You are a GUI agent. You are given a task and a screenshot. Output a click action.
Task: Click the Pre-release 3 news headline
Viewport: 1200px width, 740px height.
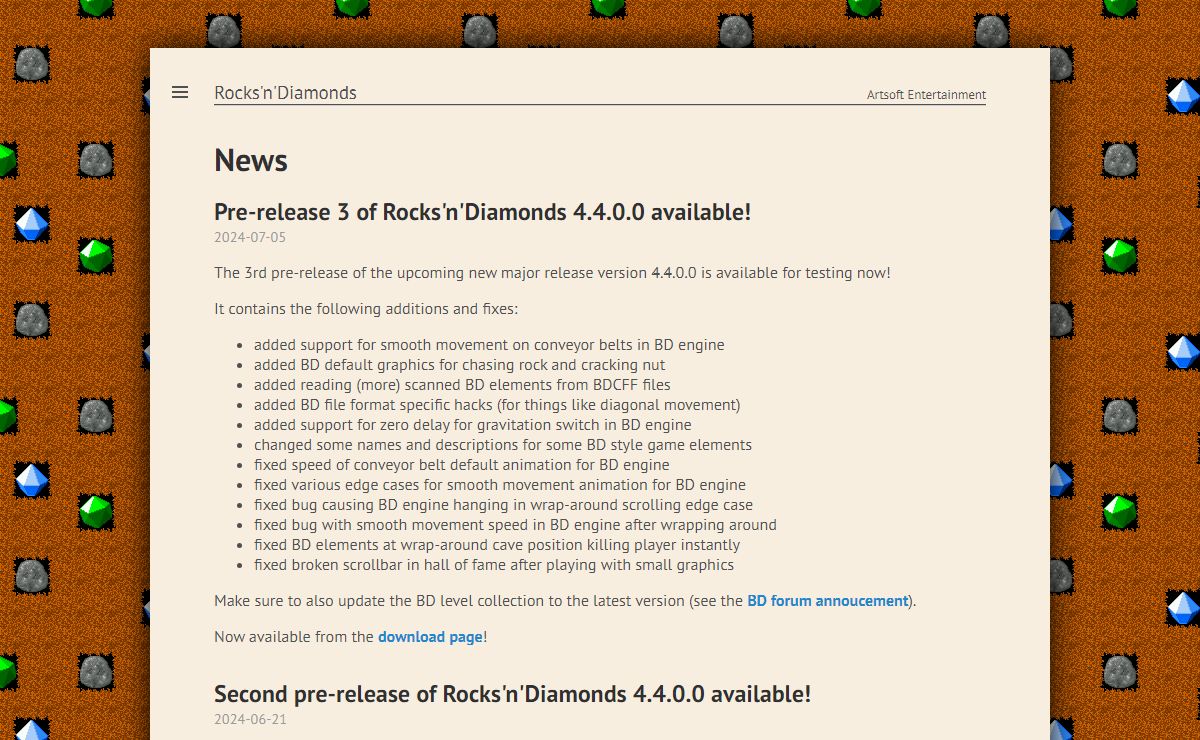pyautogui.click(x=482, y=212)
